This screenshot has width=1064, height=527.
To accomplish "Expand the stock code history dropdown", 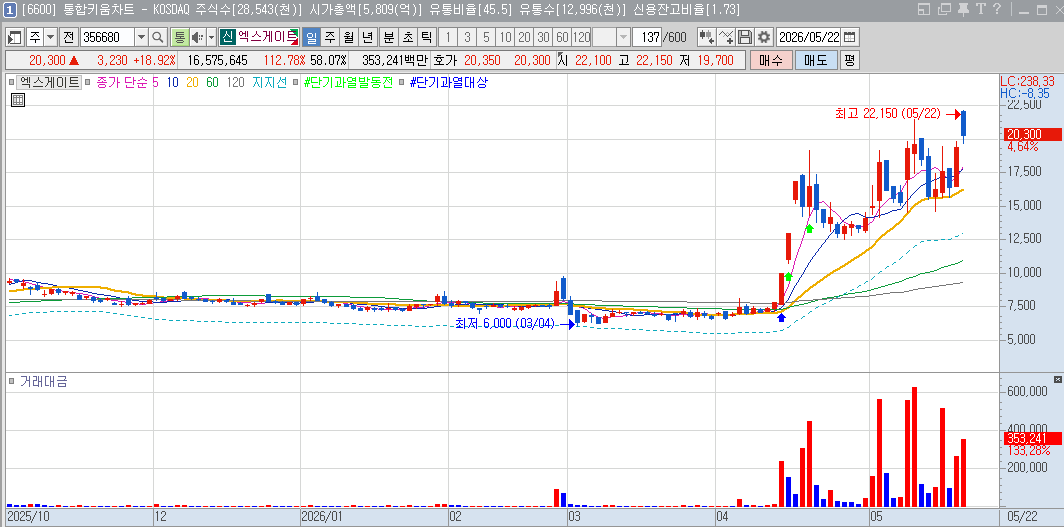I will pos(141,37).
